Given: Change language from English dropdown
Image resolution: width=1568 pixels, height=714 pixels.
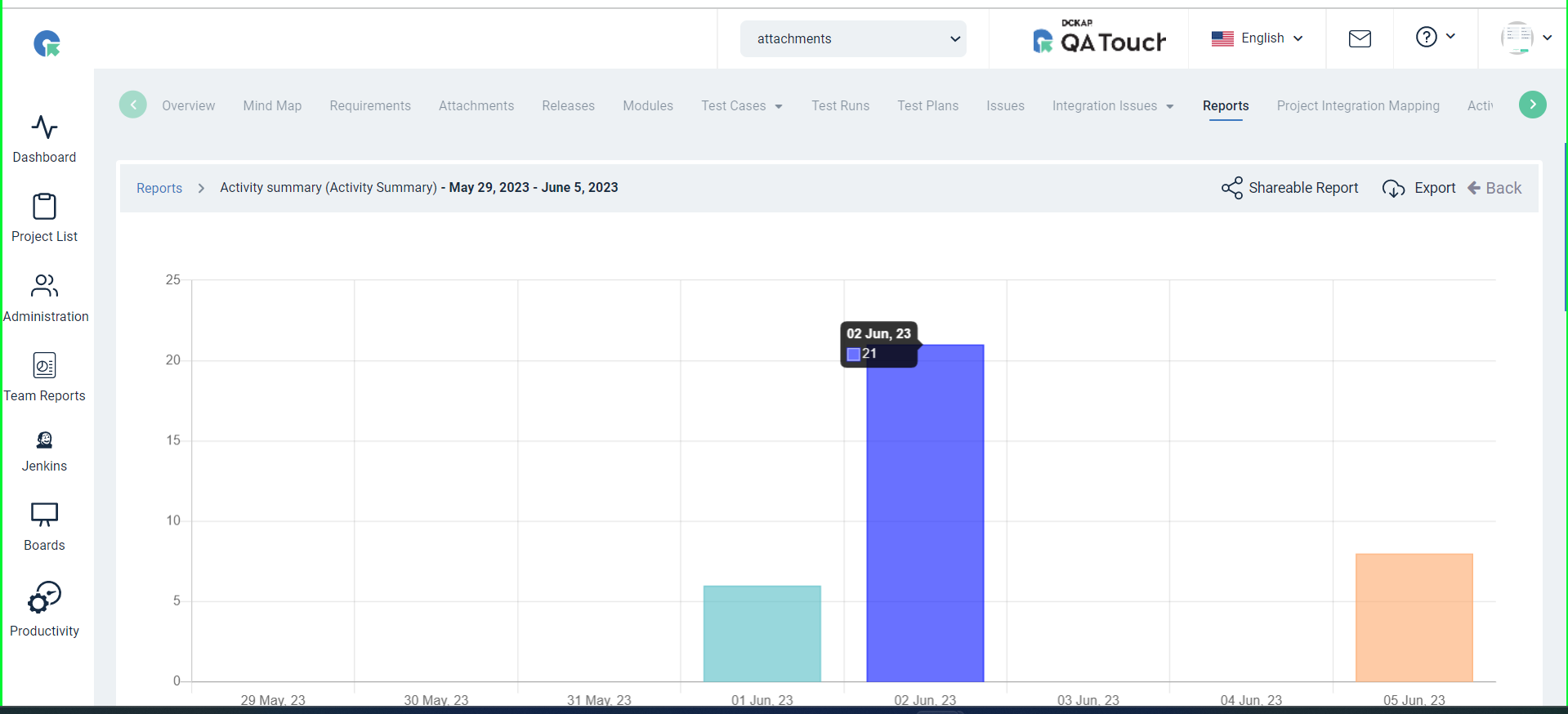Looking at the screenshot, I should [x=1257, y=38].
